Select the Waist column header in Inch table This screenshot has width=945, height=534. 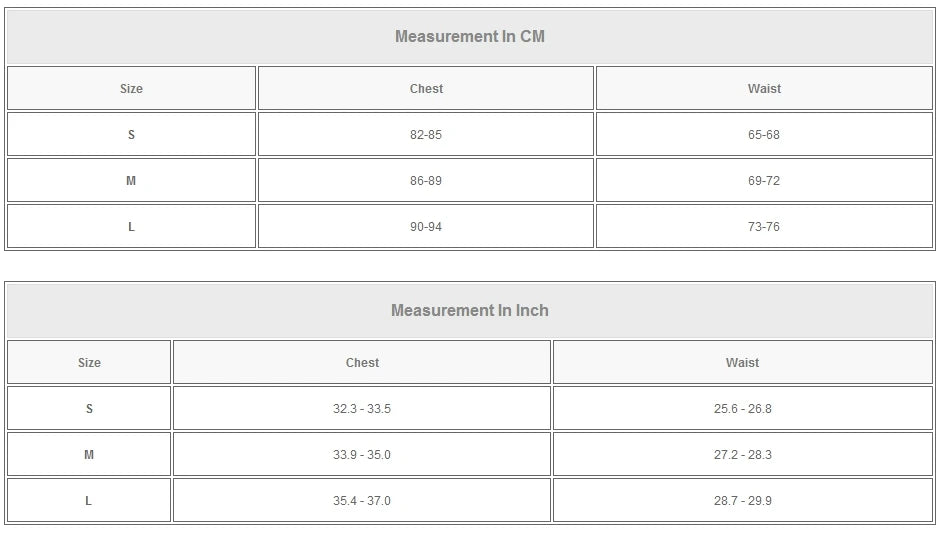742,363
